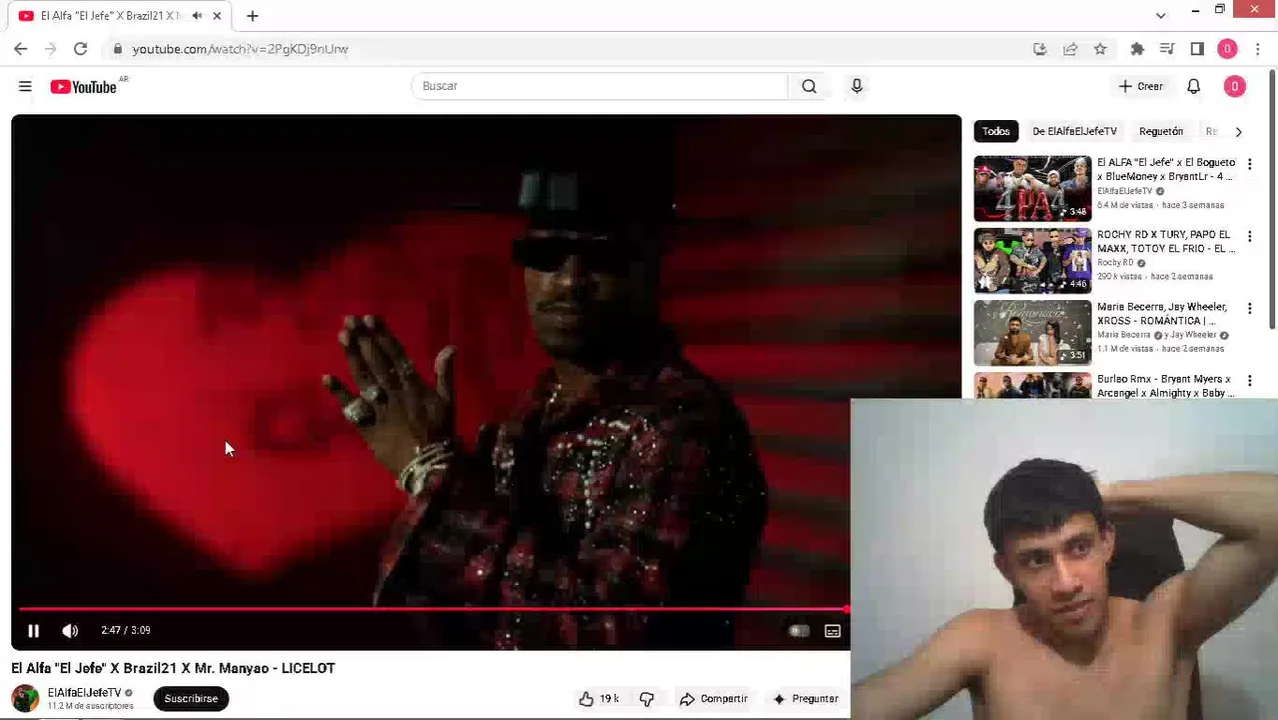
Task: Select the De ElAlfaElJefeTV filter chip
Action: 1074,131
